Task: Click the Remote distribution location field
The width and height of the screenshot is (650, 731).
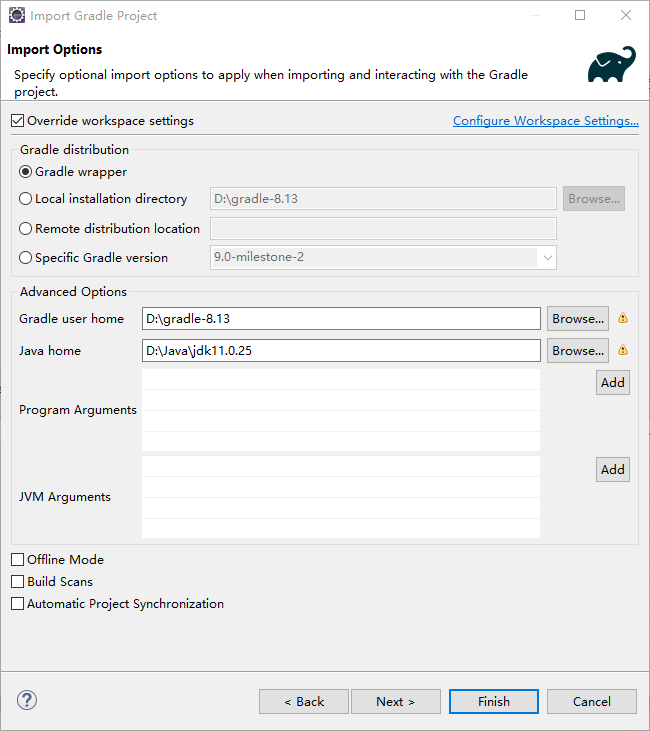Action: pyautogui.click(x=383, y=229)
